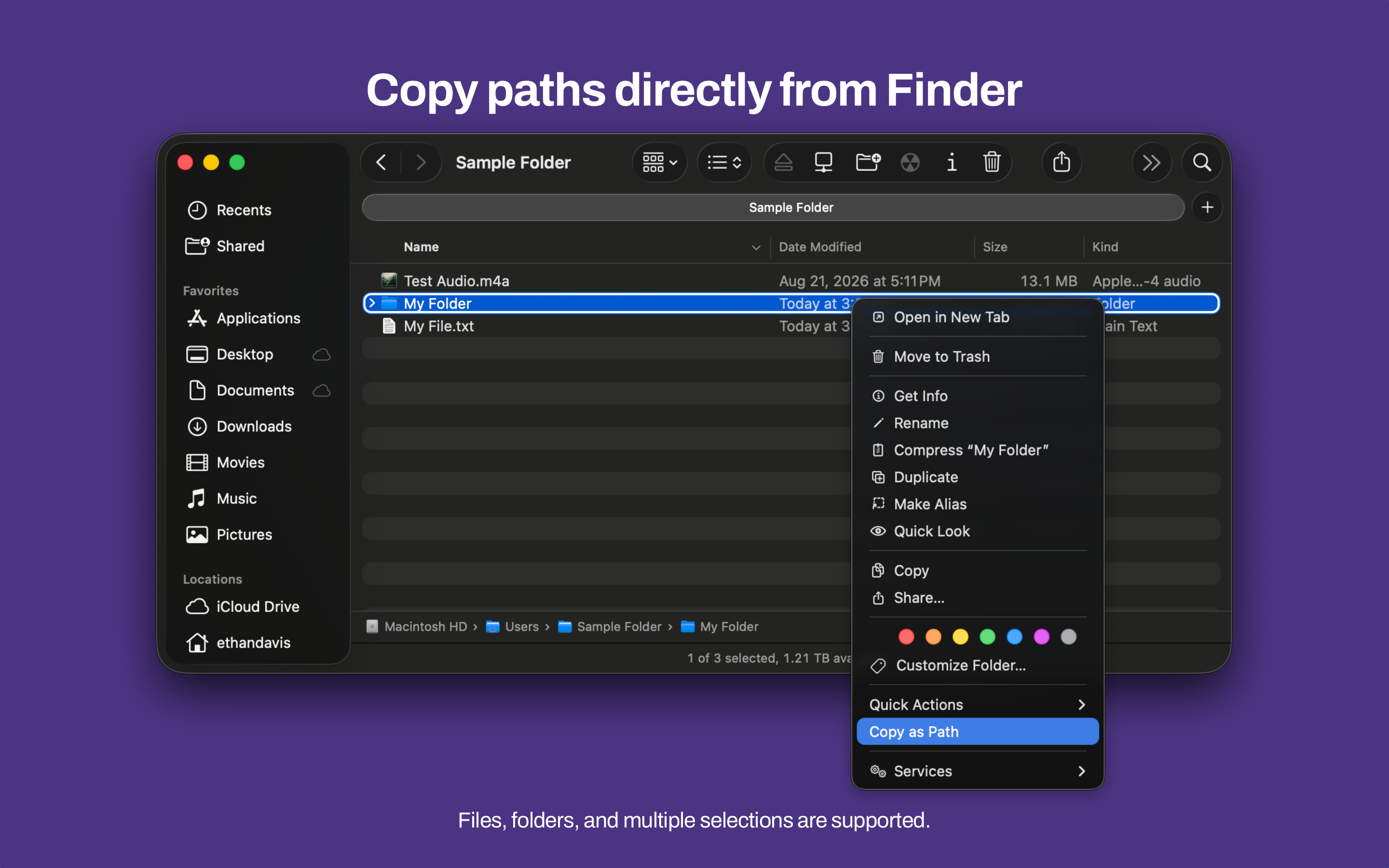
Task: Expand the Services submenu
Action: coord(978,771)
